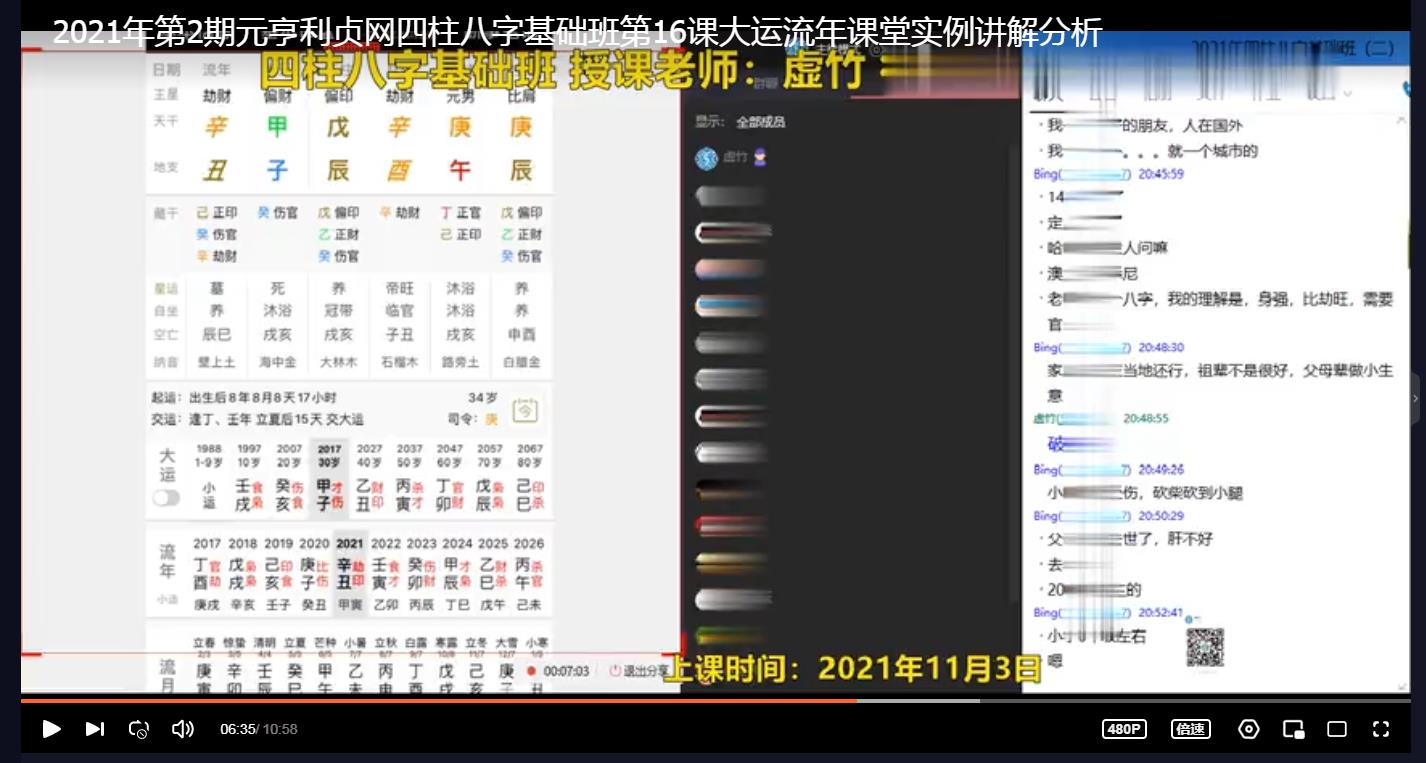Switch to widescreen theater mode
Image resolution: width=1426 pixels, height=763 pixels.
(1337, 729)
